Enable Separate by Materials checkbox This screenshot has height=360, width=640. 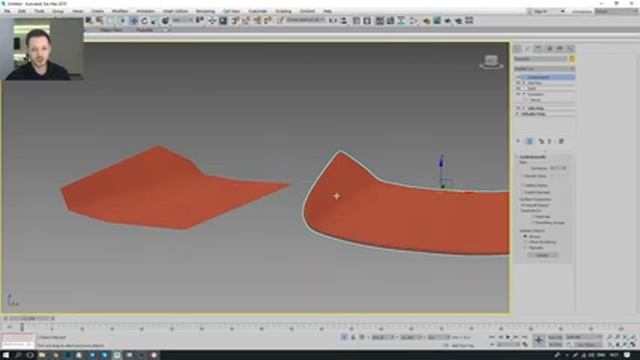coord(533,217)
